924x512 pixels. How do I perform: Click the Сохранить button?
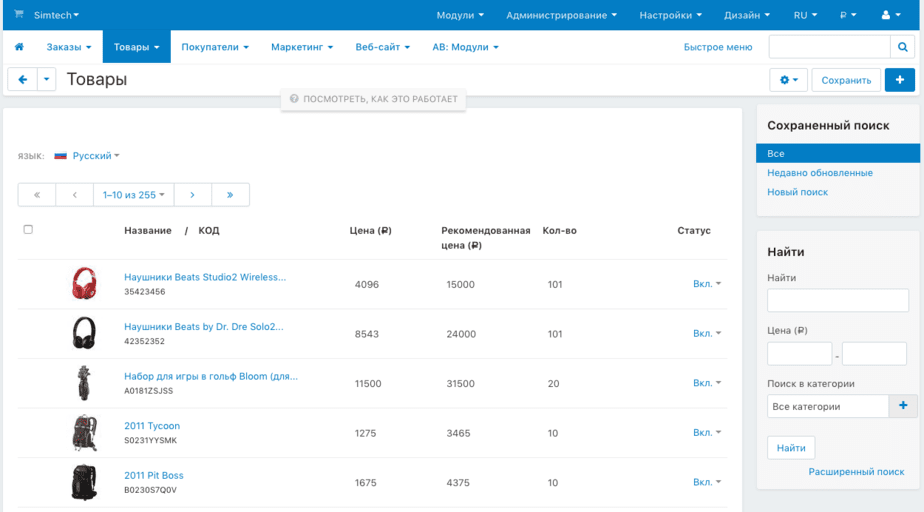846,80
